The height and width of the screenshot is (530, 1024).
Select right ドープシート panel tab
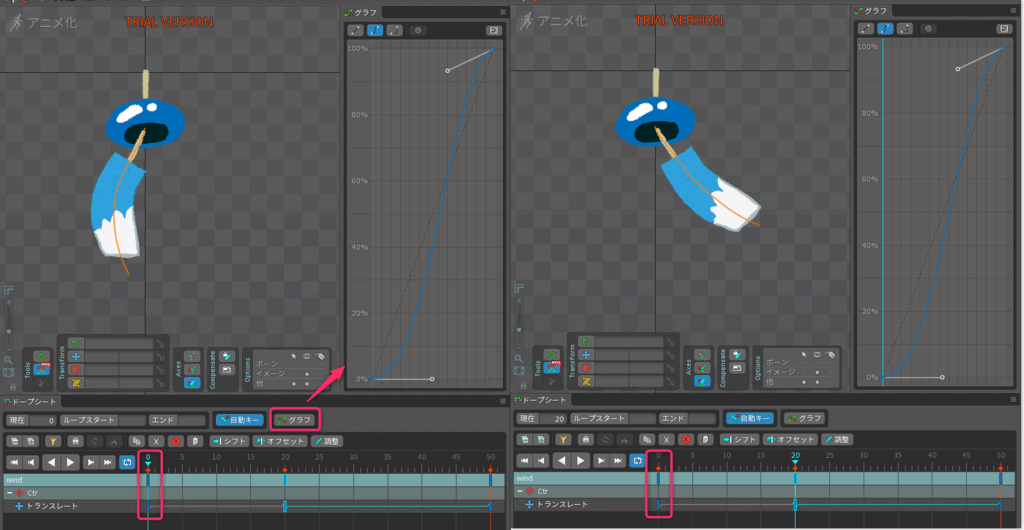click(541, 400)
